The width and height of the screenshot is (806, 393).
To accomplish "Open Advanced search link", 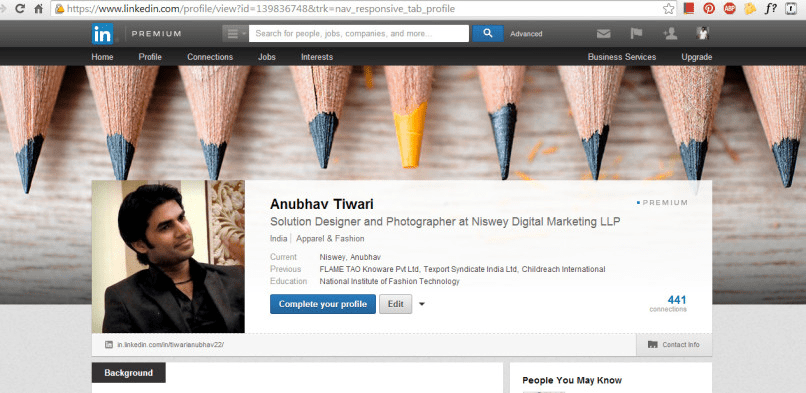I will pyautogui.click(x=526, y=34).
